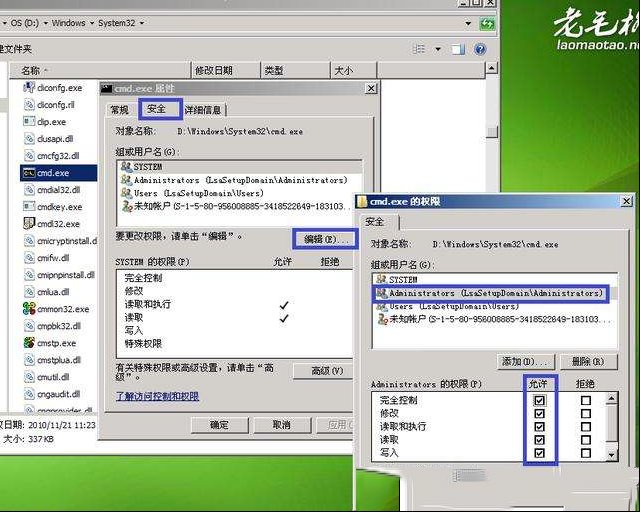
Task: Open 了解访问控制和权限 help link
Action: (x=158, y=396)
